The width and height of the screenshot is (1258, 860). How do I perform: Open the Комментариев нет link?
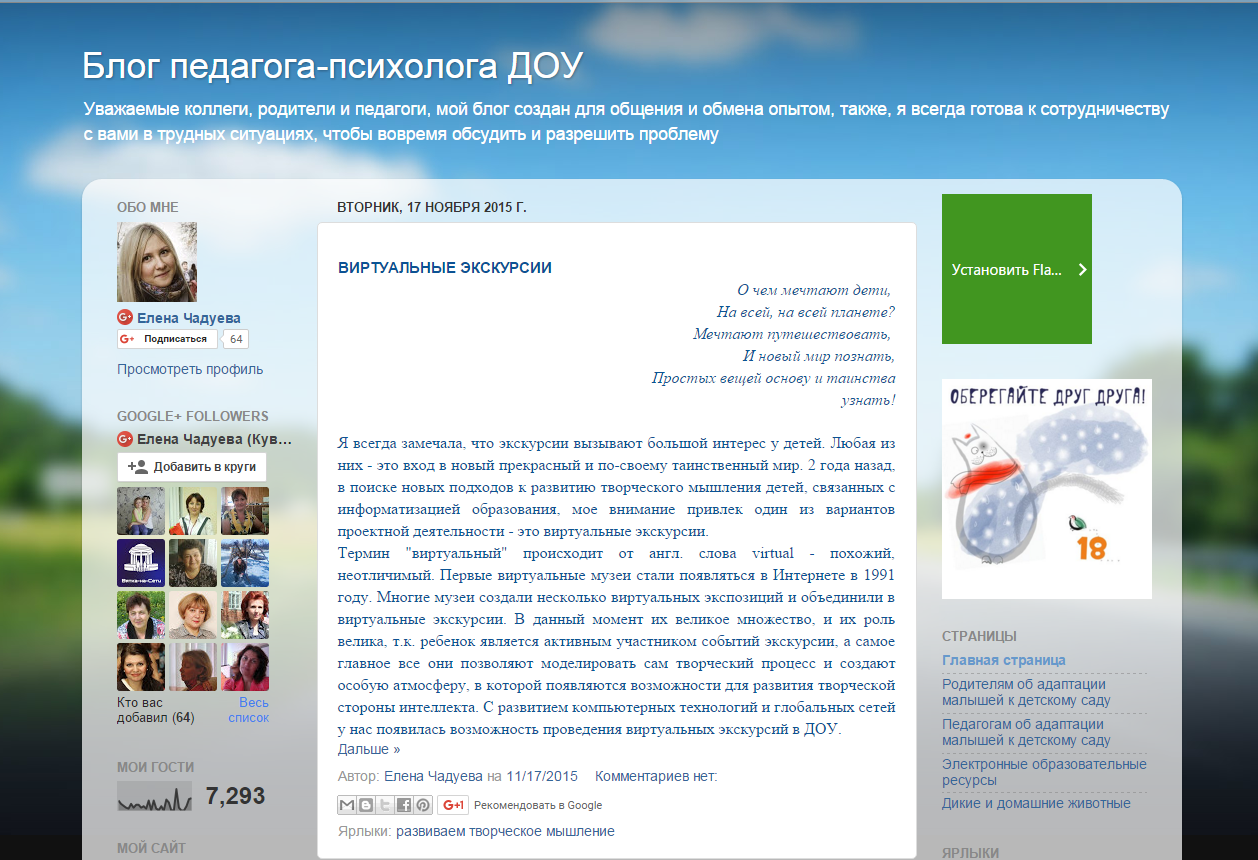[x=656, y=776]
